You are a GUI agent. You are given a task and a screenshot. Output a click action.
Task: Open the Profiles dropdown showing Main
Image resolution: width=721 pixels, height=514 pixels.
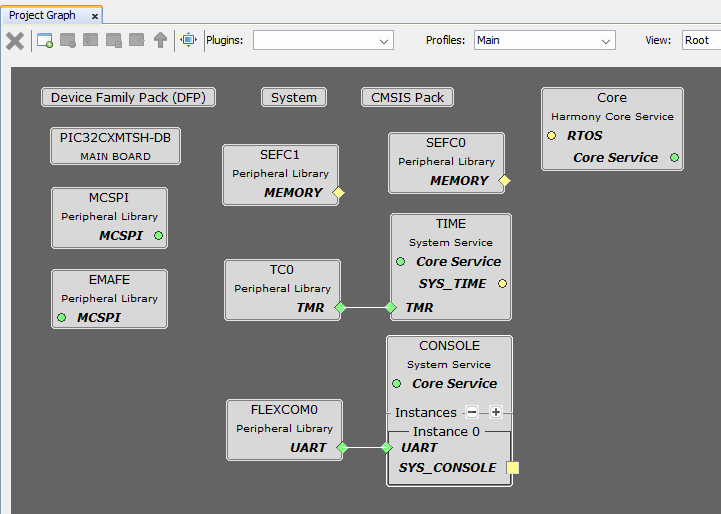pos(544,41)
